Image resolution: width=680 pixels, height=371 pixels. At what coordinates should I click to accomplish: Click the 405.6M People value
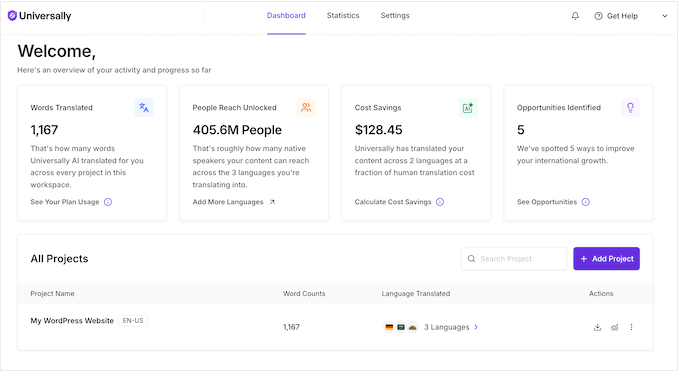[x=237, y=130]
